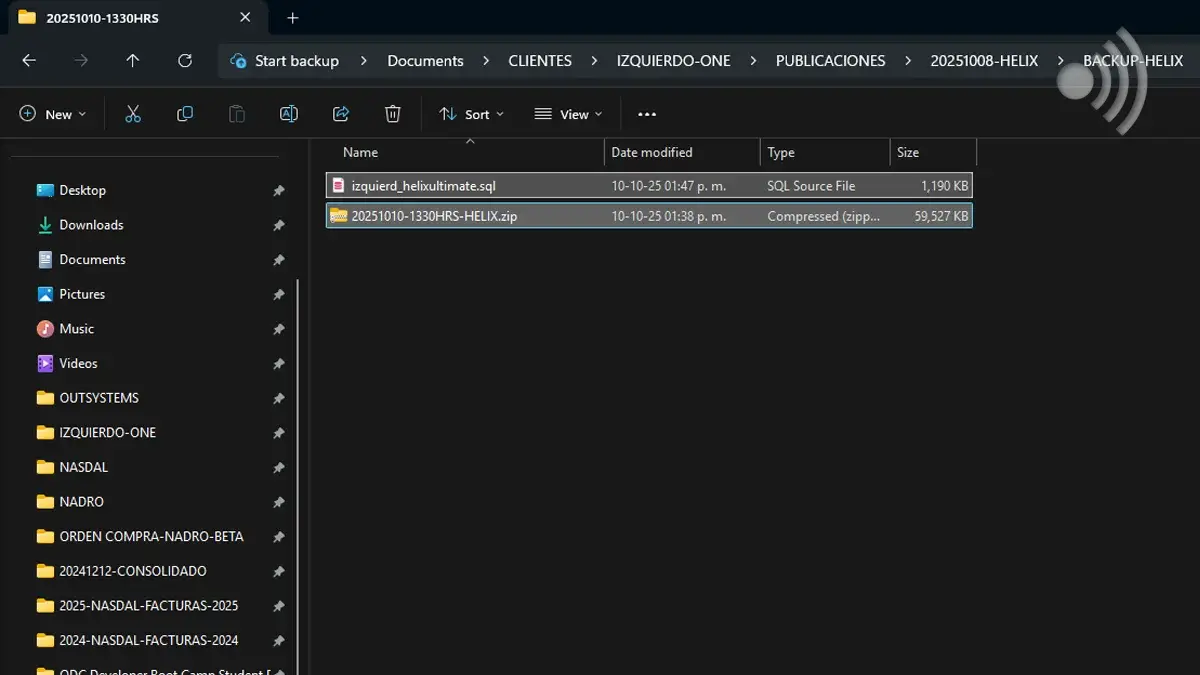Screen dimensions: 1200x675
Task: Open the OUTSYSTEMS pinned folder
Action: pos(99,398)
